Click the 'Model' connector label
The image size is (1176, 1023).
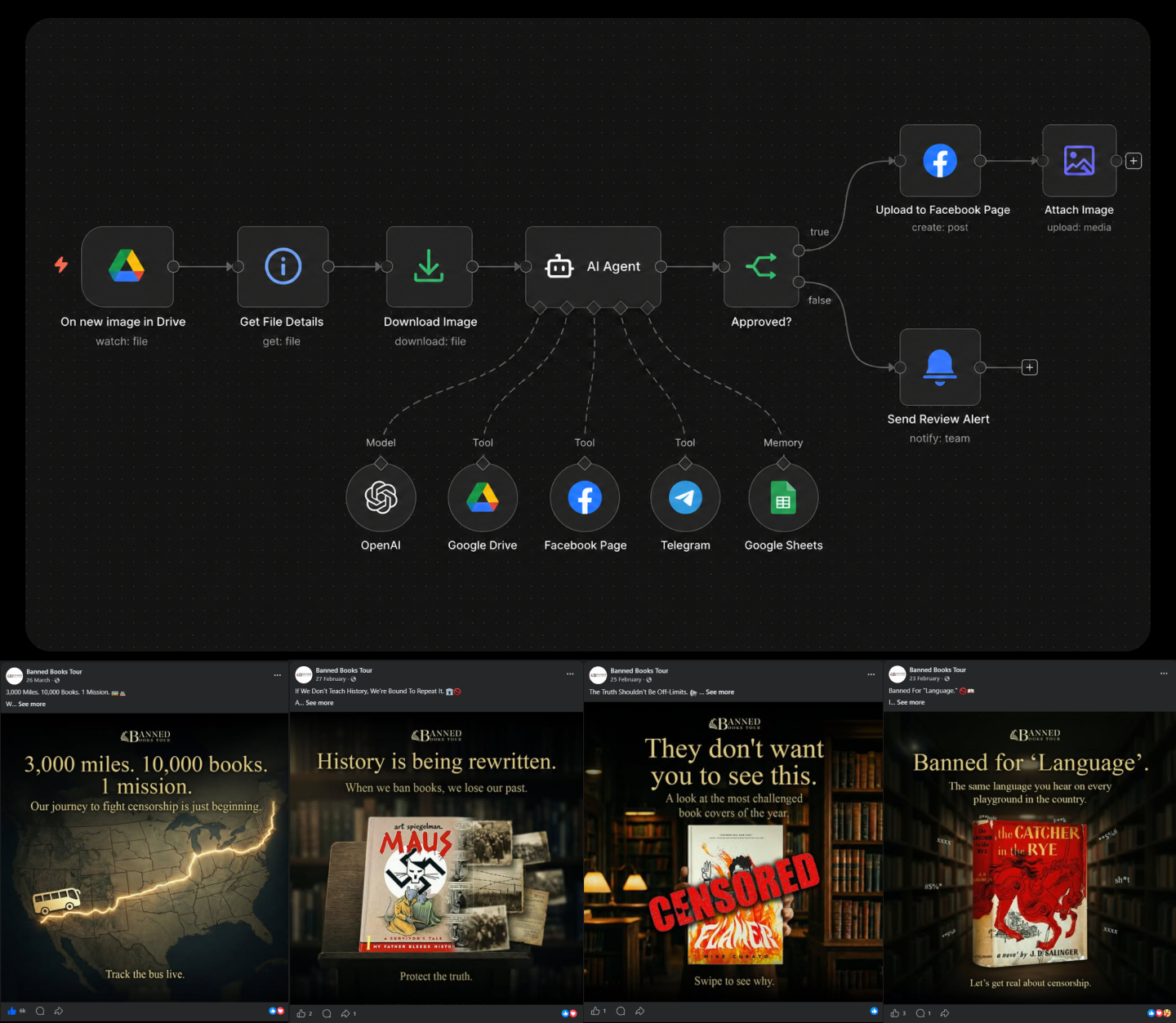(381, 443)
